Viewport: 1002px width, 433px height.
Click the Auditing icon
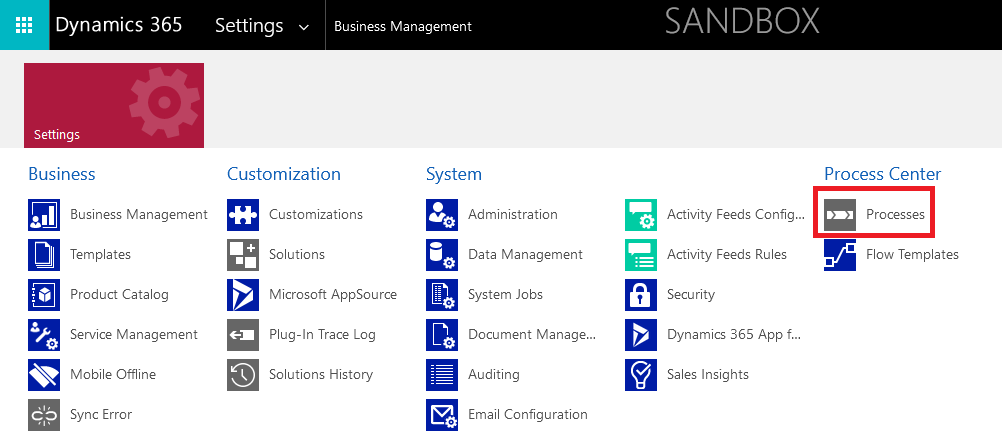coord(442,375)
